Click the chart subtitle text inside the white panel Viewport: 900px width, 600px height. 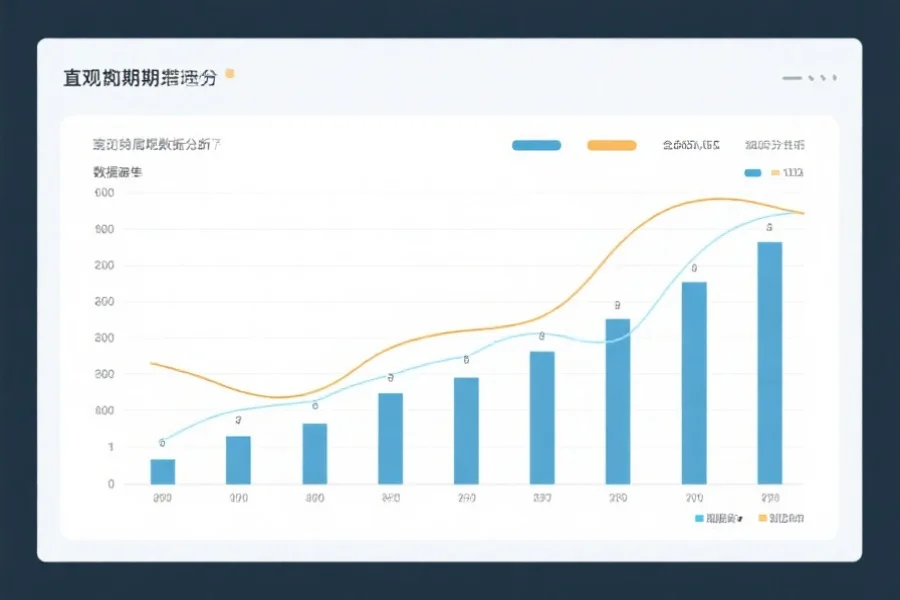tap(156, 145)
